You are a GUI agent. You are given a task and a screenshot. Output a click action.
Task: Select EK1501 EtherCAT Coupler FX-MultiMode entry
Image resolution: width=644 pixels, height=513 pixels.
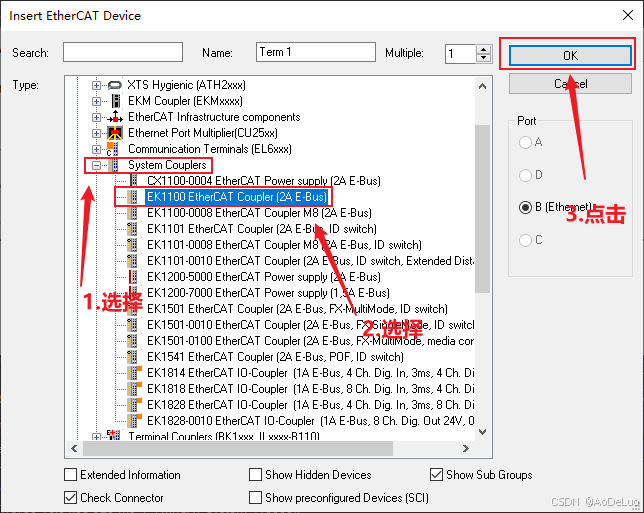click(297, 309)
